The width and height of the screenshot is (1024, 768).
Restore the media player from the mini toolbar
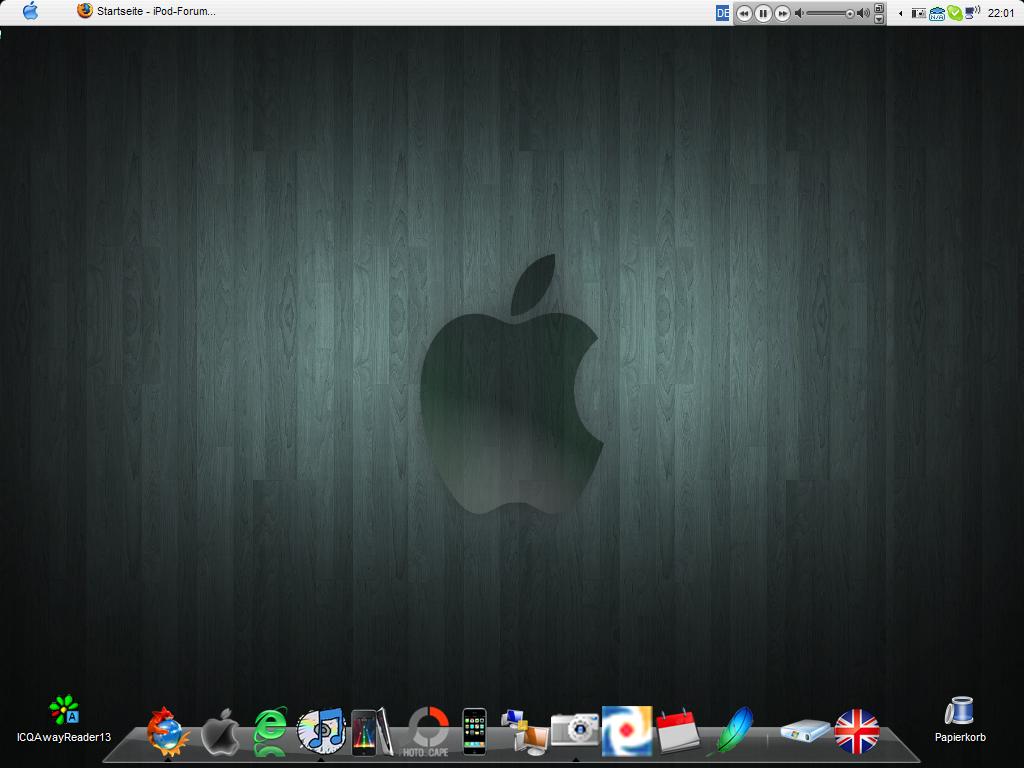879,8
